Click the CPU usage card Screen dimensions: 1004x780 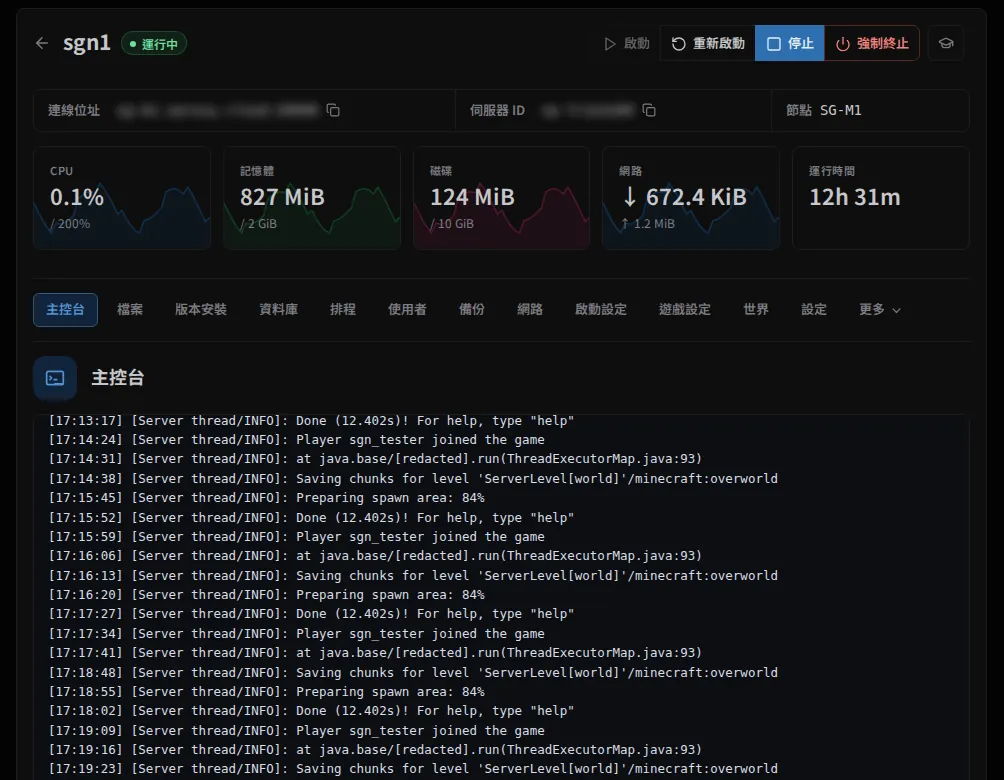[122, 198]
